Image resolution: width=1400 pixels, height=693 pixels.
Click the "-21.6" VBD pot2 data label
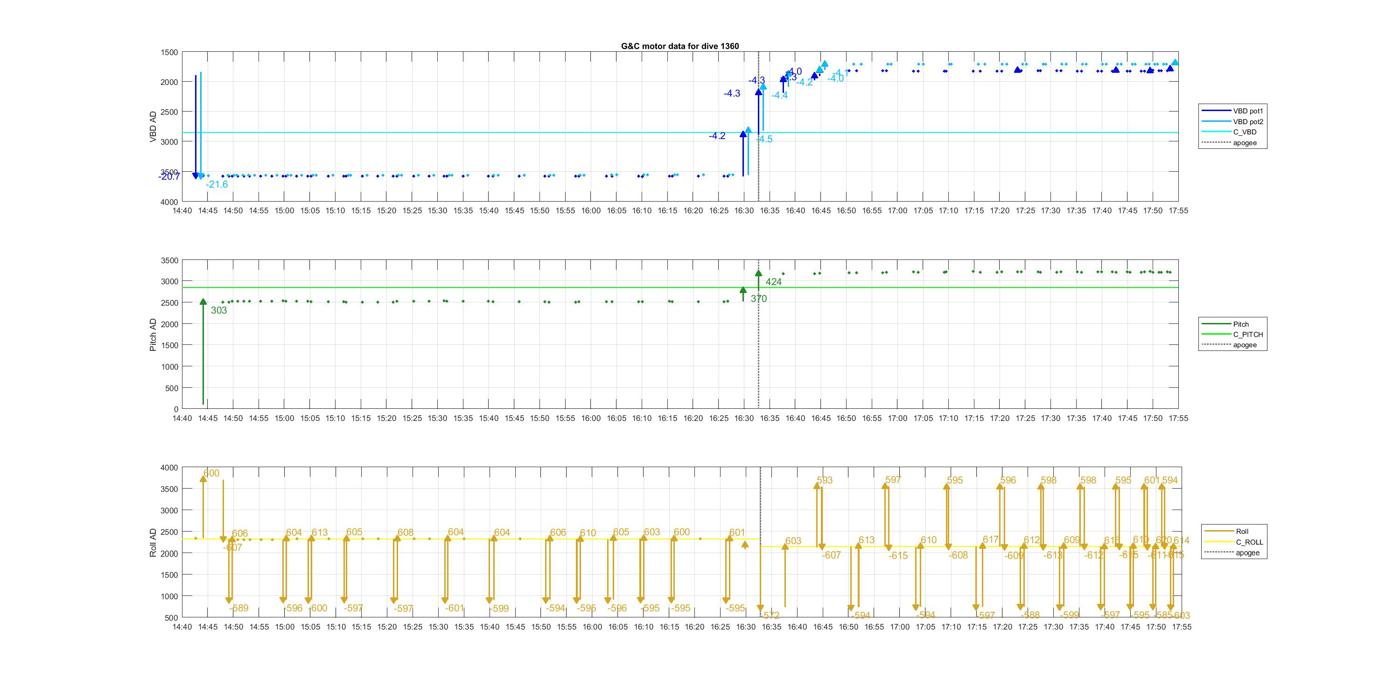[217, 185]
